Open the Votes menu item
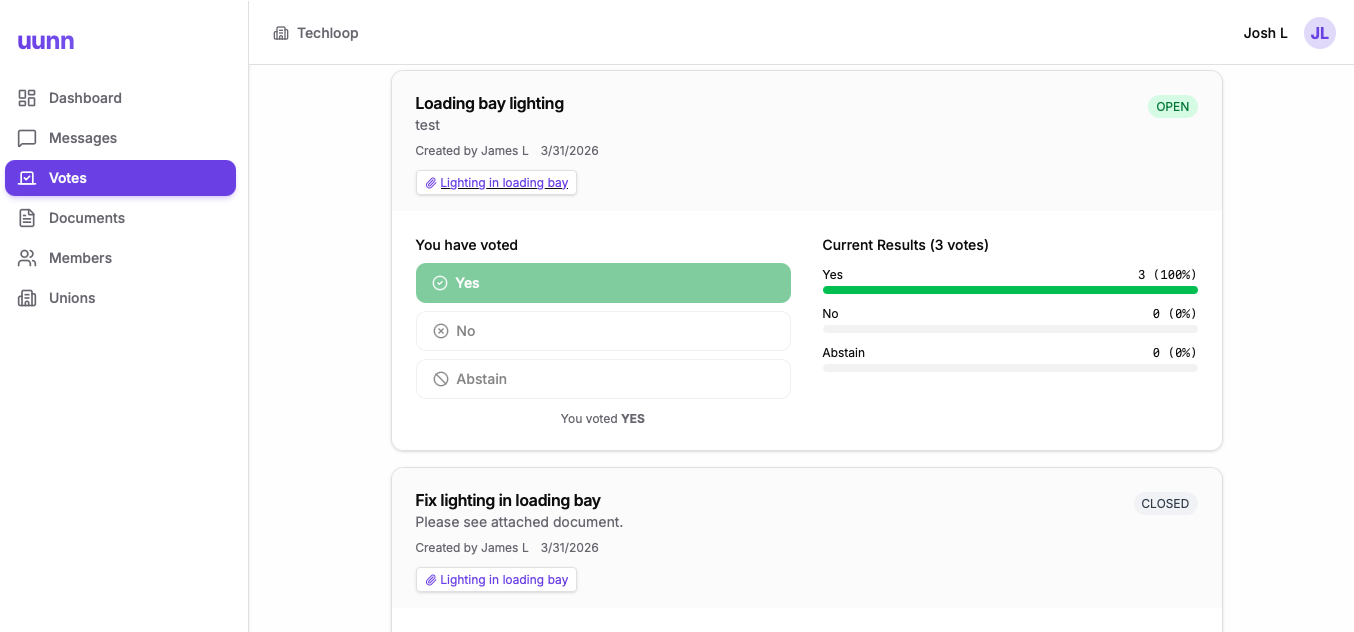Screen dimensions: 1354x632 (120, 178)
